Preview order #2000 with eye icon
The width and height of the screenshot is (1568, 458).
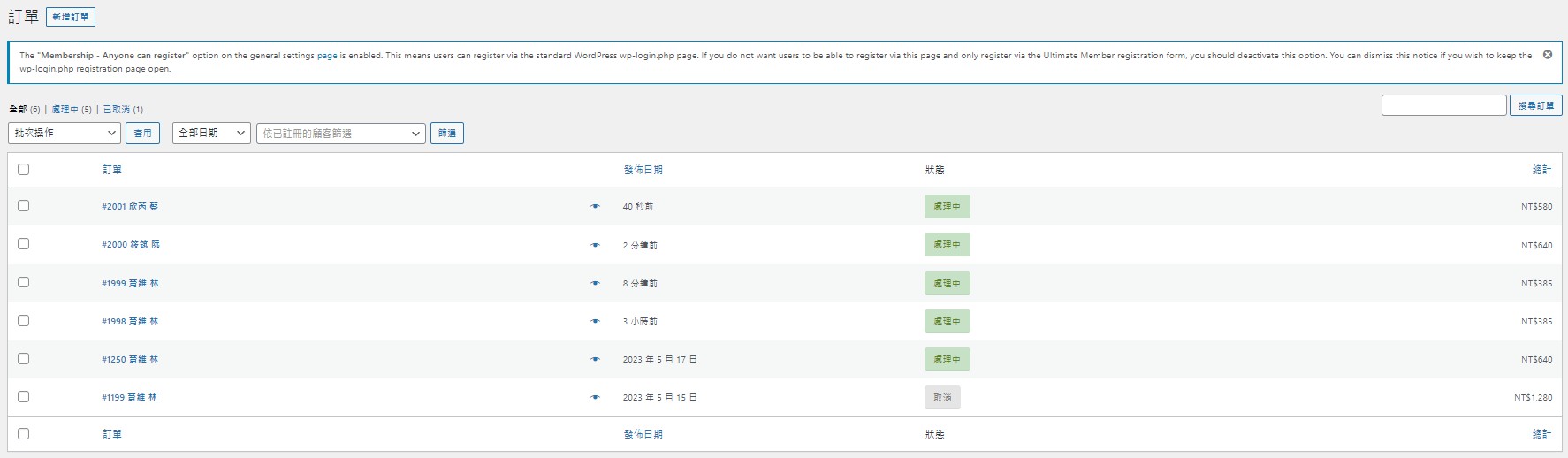click(595, 245)
